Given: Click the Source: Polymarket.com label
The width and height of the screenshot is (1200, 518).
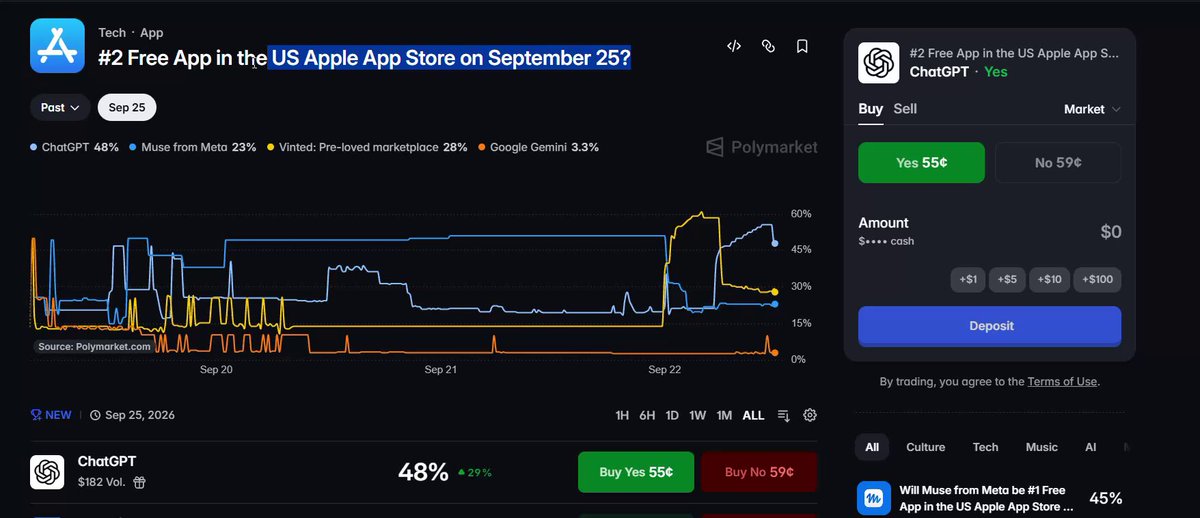Looking at the screenshot, I should pyautogui.click(x=94, y=346).
